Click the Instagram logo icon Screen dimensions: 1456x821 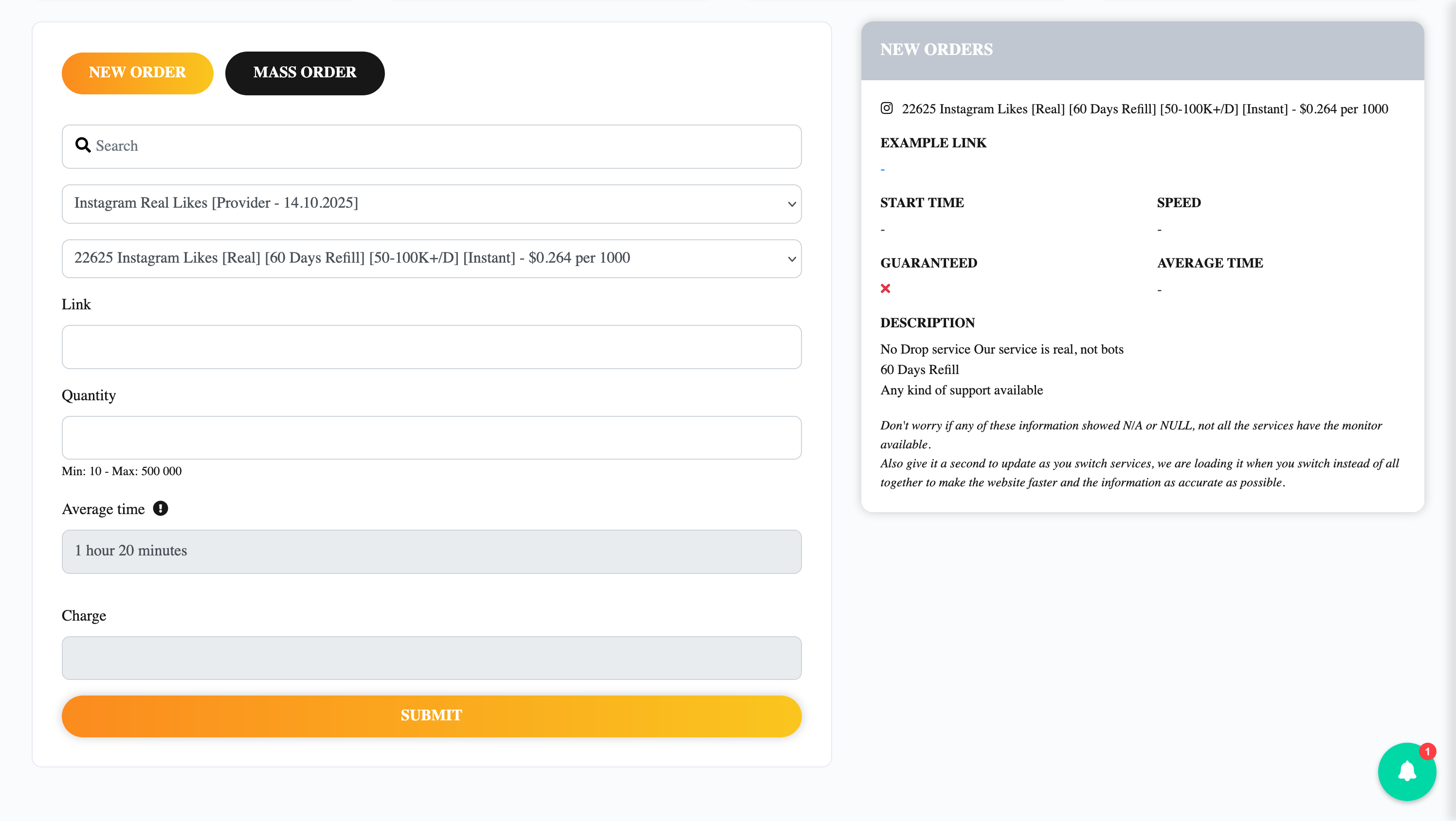(x=886, y=108)
